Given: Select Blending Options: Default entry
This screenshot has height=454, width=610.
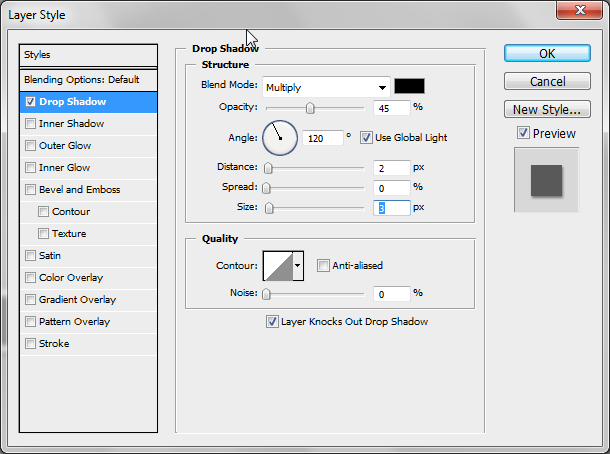Looking at the screenshot, I should [88, 80].
